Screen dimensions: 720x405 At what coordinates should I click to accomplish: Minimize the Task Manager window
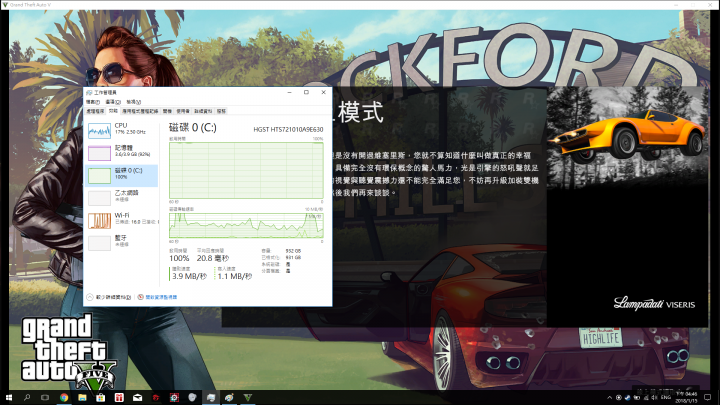289,92
